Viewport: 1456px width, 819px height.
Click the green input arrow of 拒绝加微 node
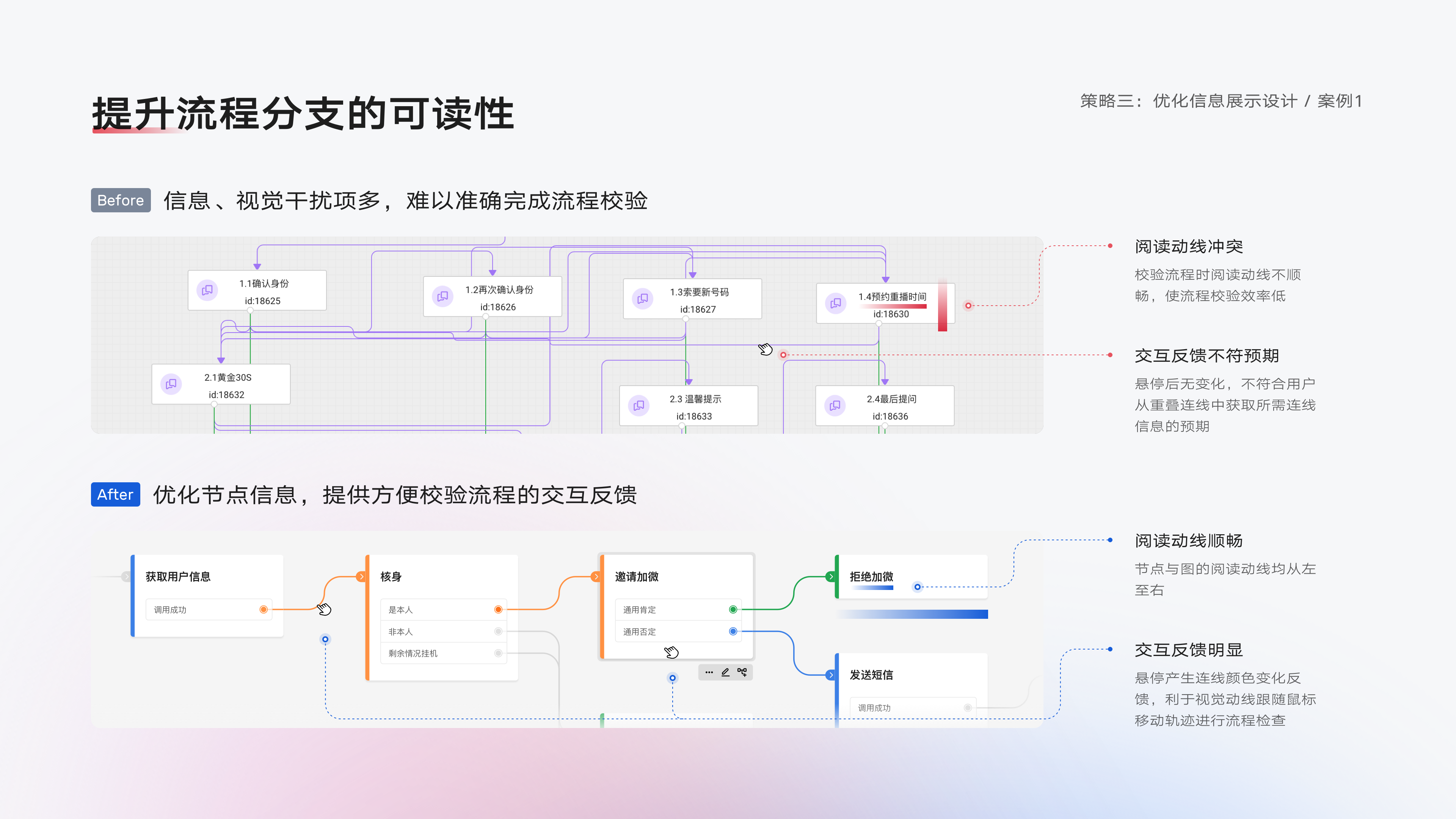pos(830,576)
